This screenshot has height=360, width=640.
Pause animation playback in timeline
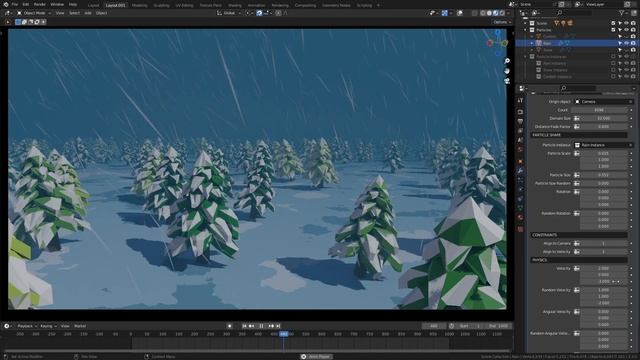pyautogui.click(x=261, y=326)
